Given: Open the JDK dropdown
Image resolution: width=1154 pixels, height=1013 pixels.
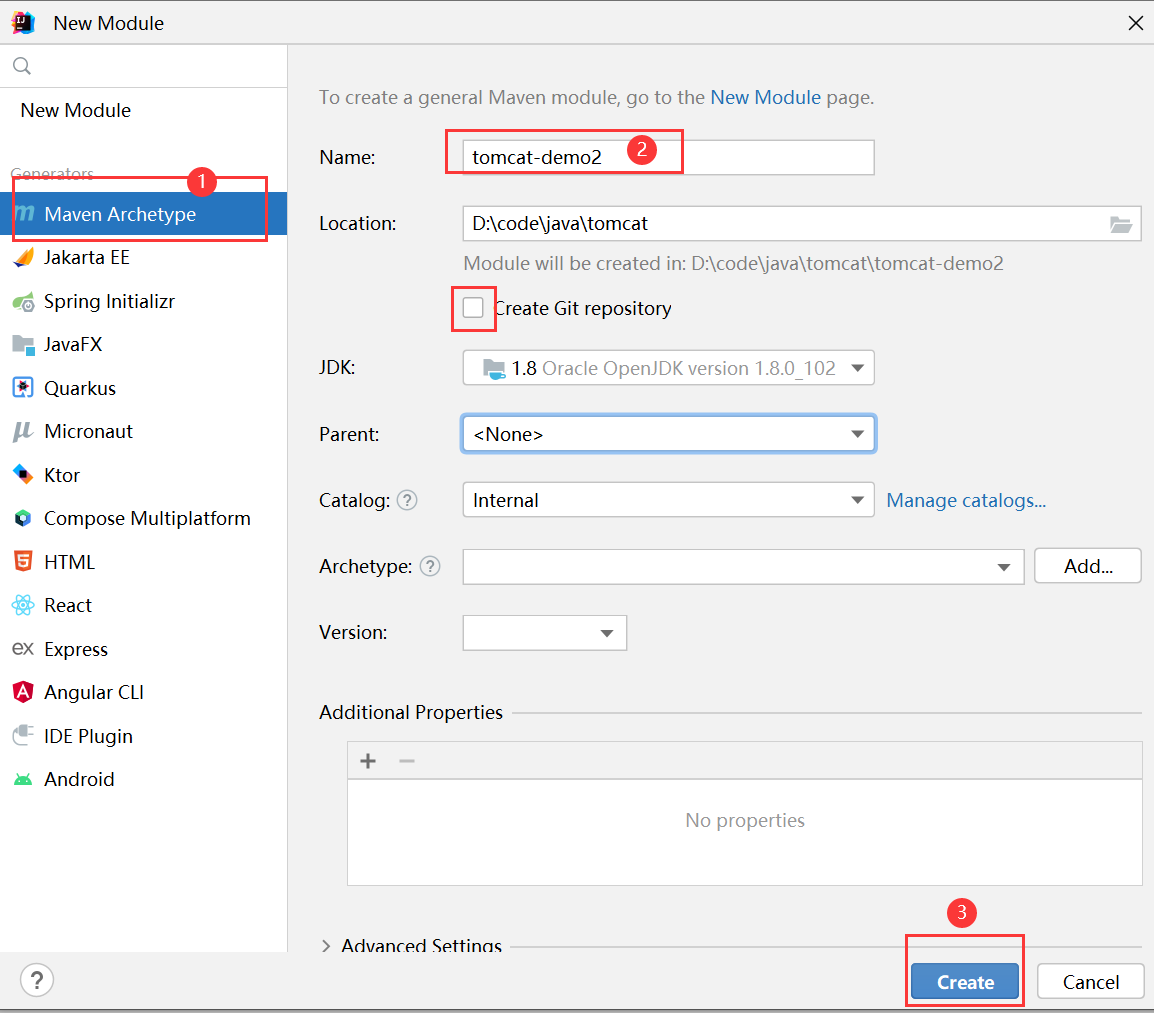Looking at the screenshot, I should coord(668,368).
